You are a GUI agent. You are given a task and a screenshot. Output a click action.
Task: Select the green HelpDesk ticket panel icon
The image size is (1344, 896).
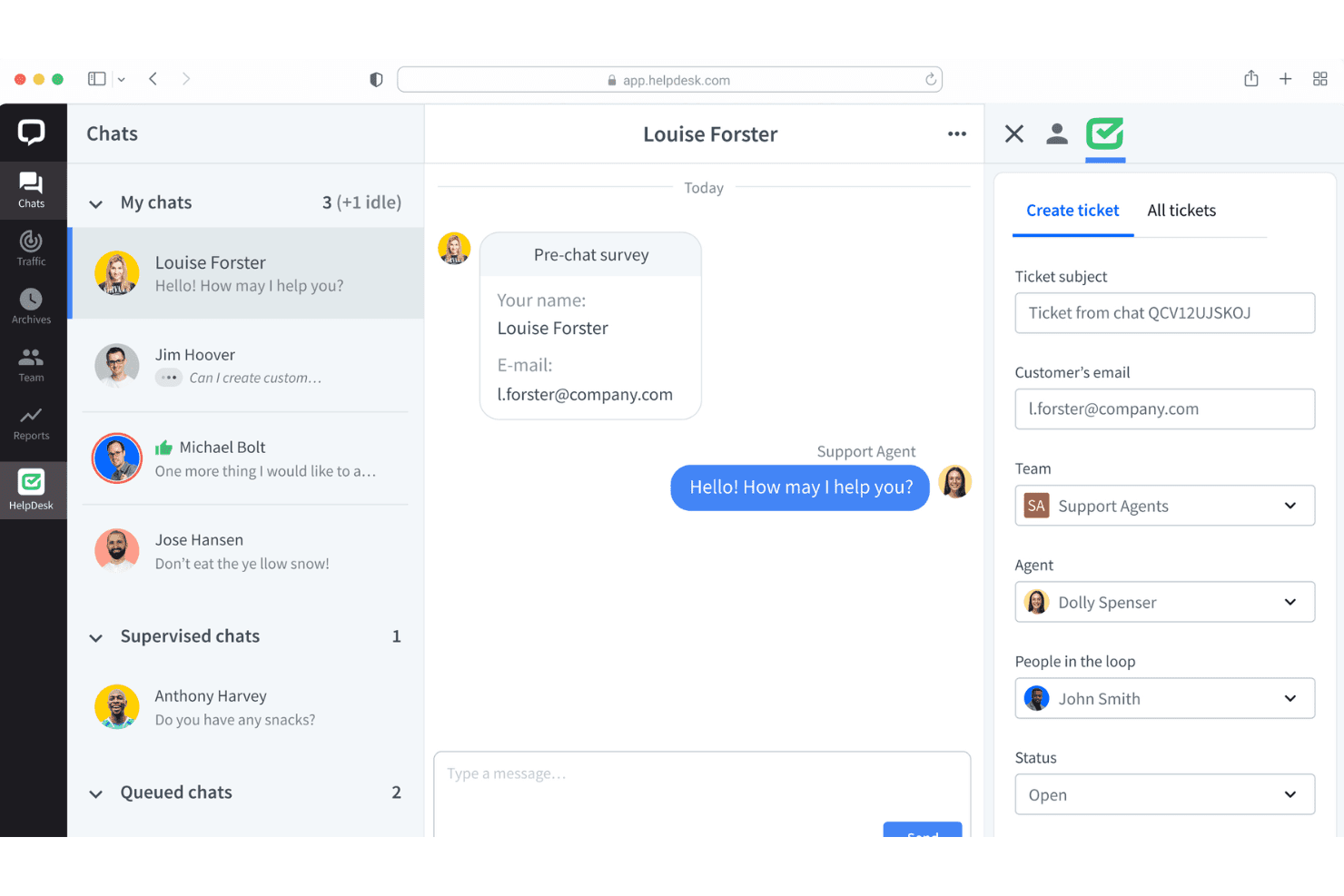point(1105,133)
